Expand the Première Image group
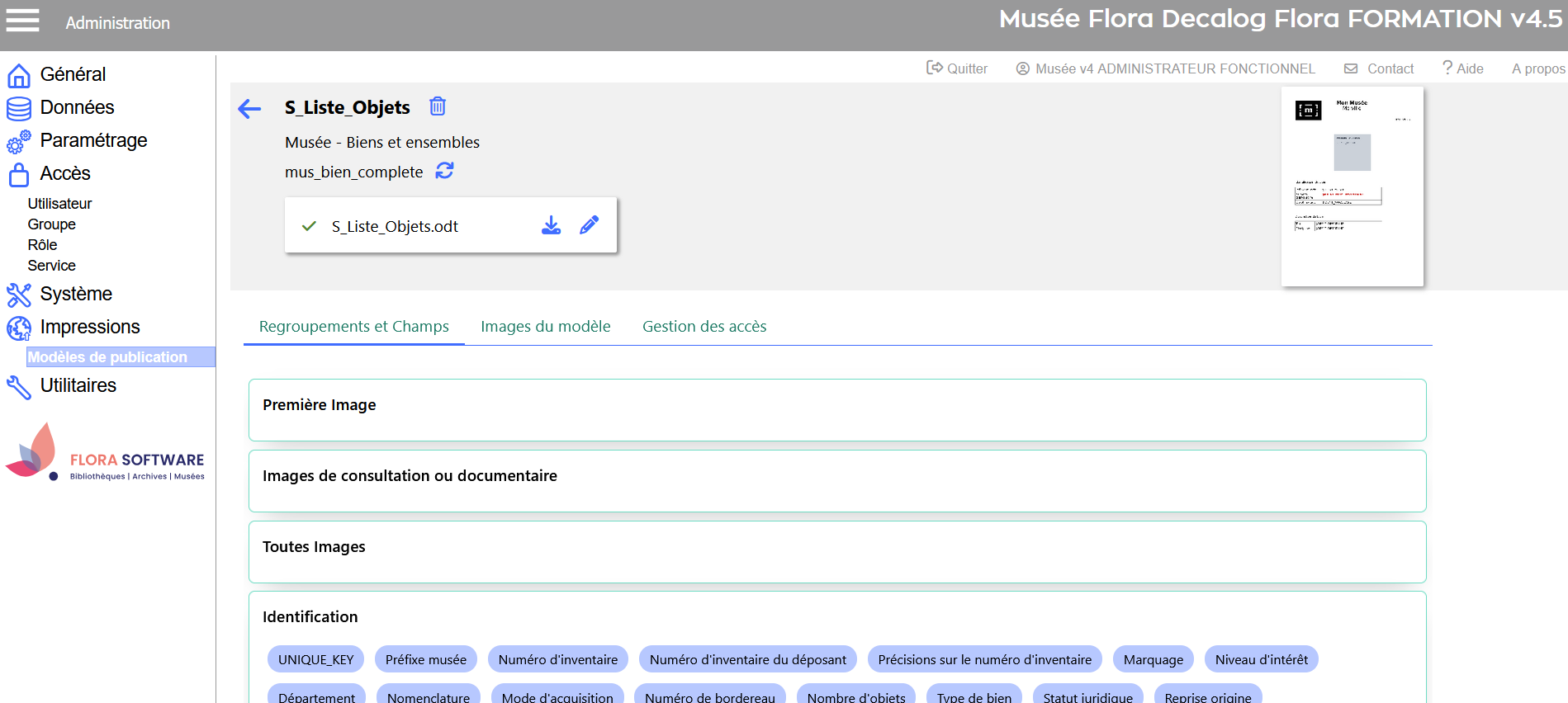 coord(837,410)
